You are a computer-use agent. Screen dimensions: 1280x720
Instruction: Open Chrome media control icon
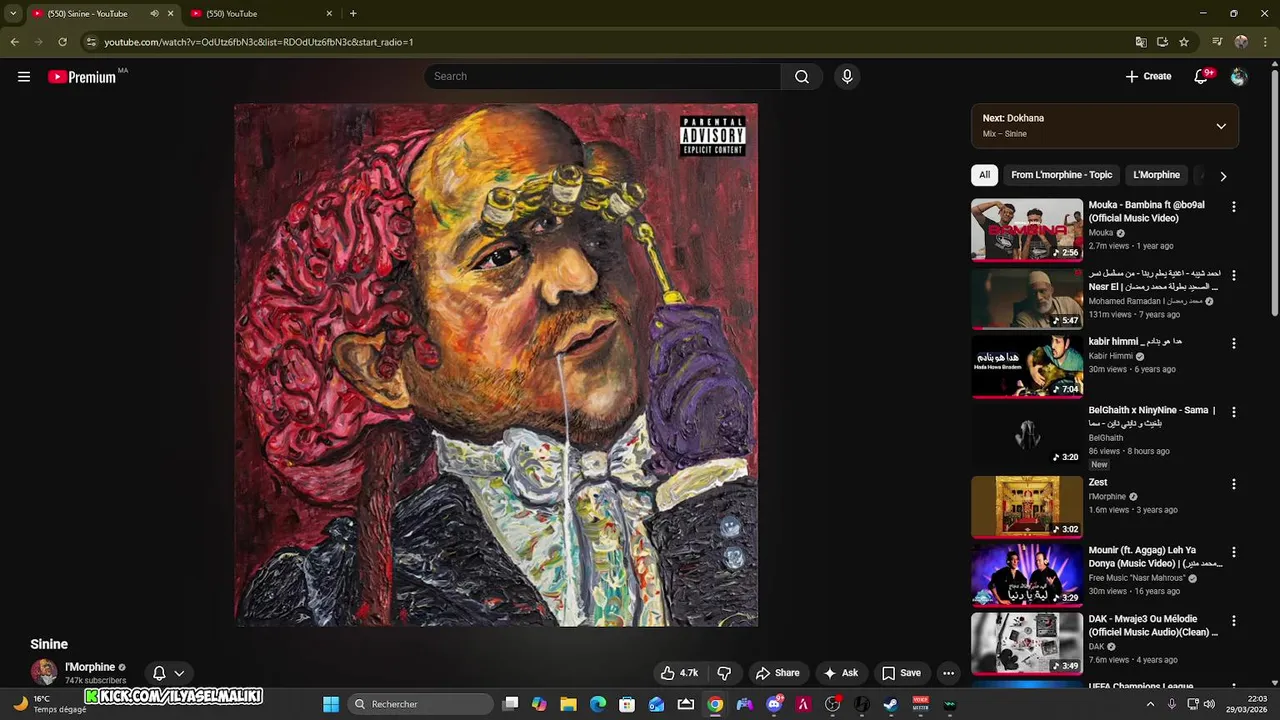(x=1217, y=42)
